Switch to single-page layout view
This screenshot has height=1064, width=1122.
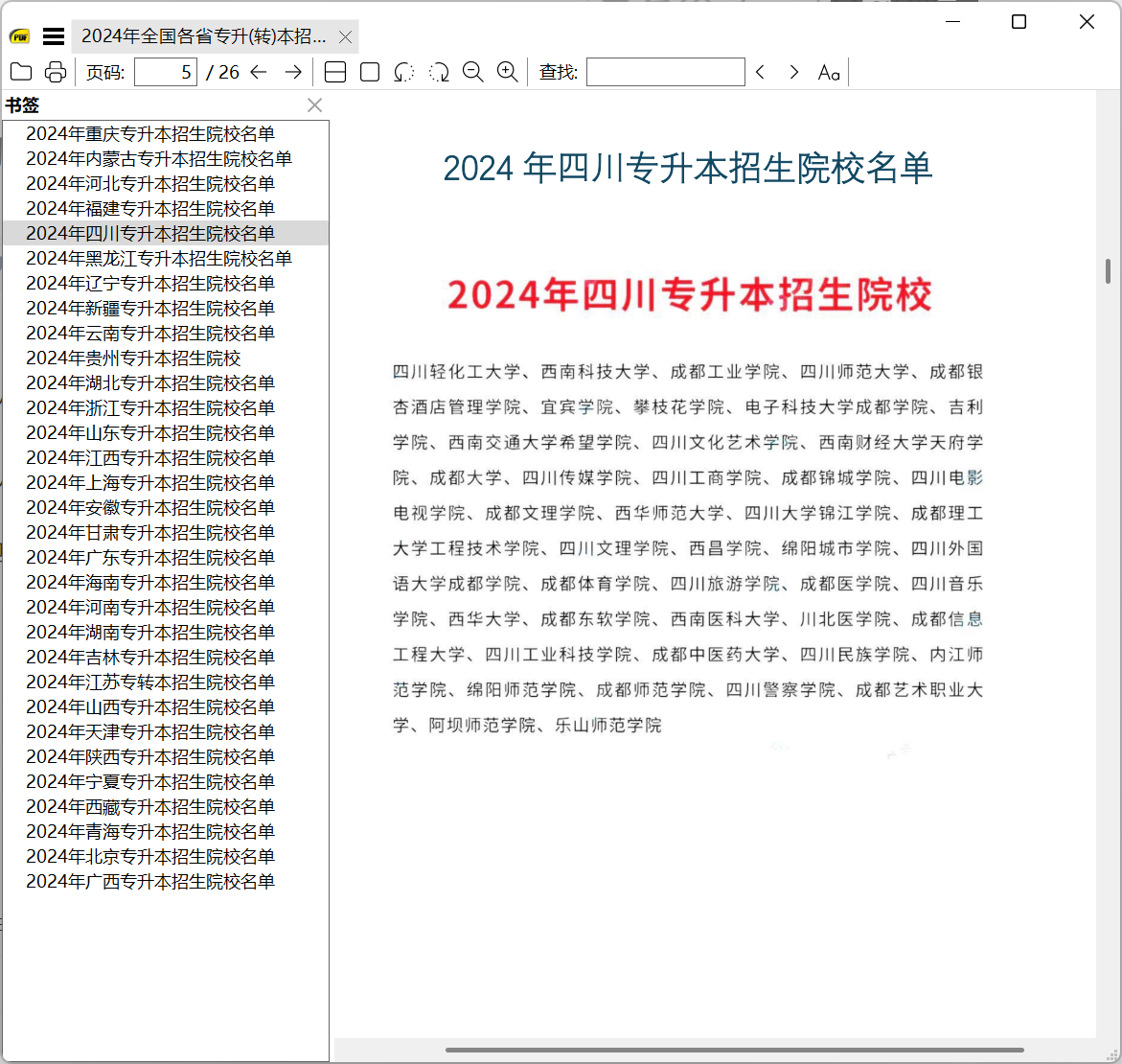(x=369, y=71)
